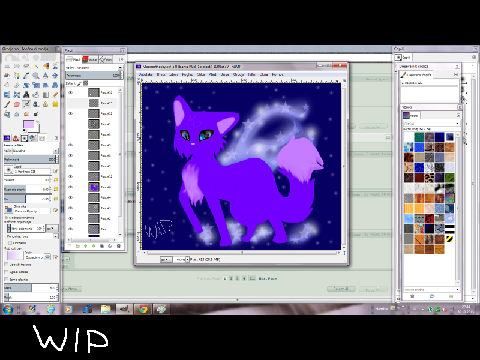The image size is (480, 360).
Task: Select the Move tool
Action: [x=55, y=75]
